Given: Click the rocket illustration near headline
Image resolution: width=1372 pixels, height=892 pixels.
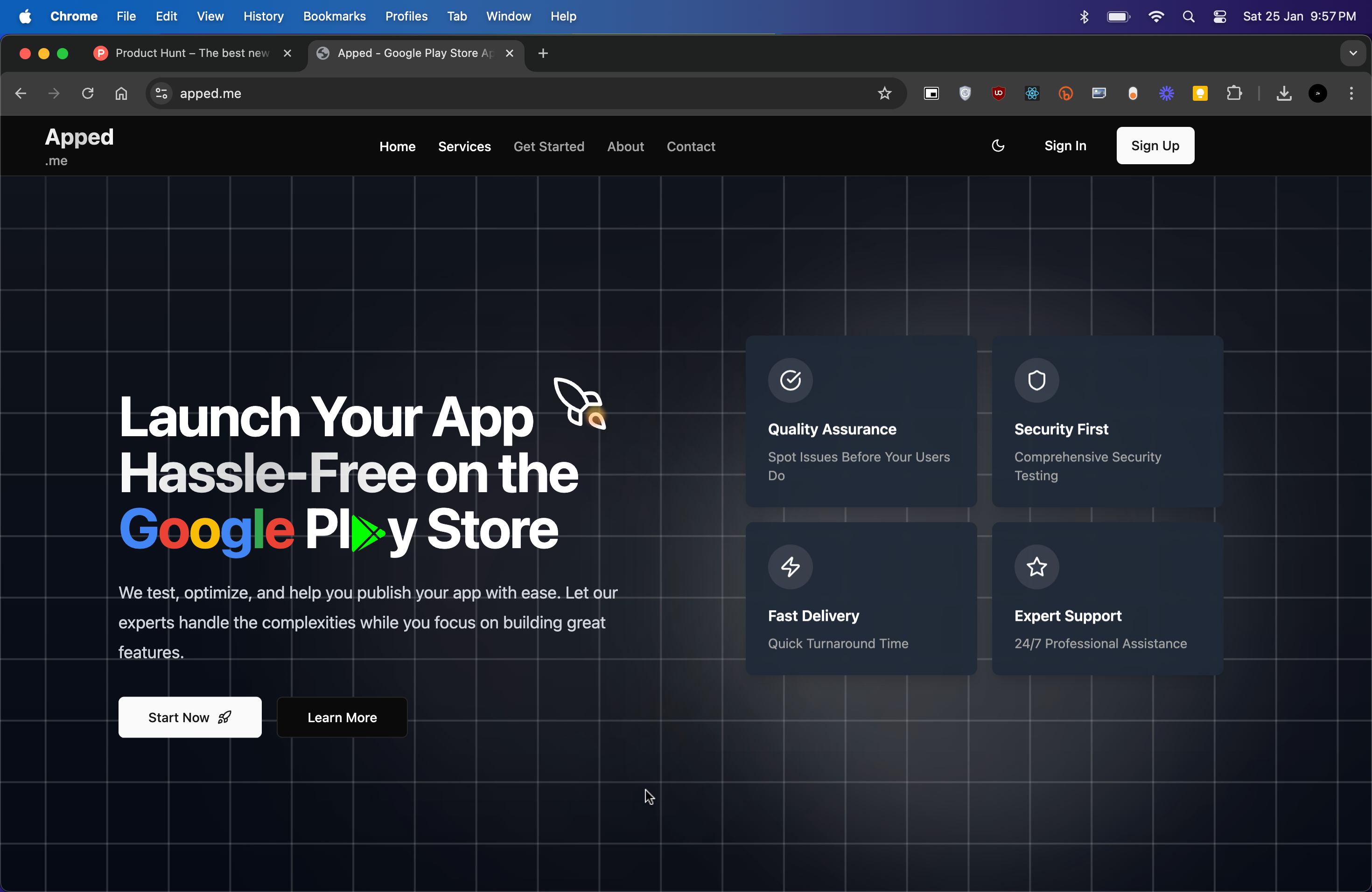Looking at the screenshot, I should coord(579,403).
